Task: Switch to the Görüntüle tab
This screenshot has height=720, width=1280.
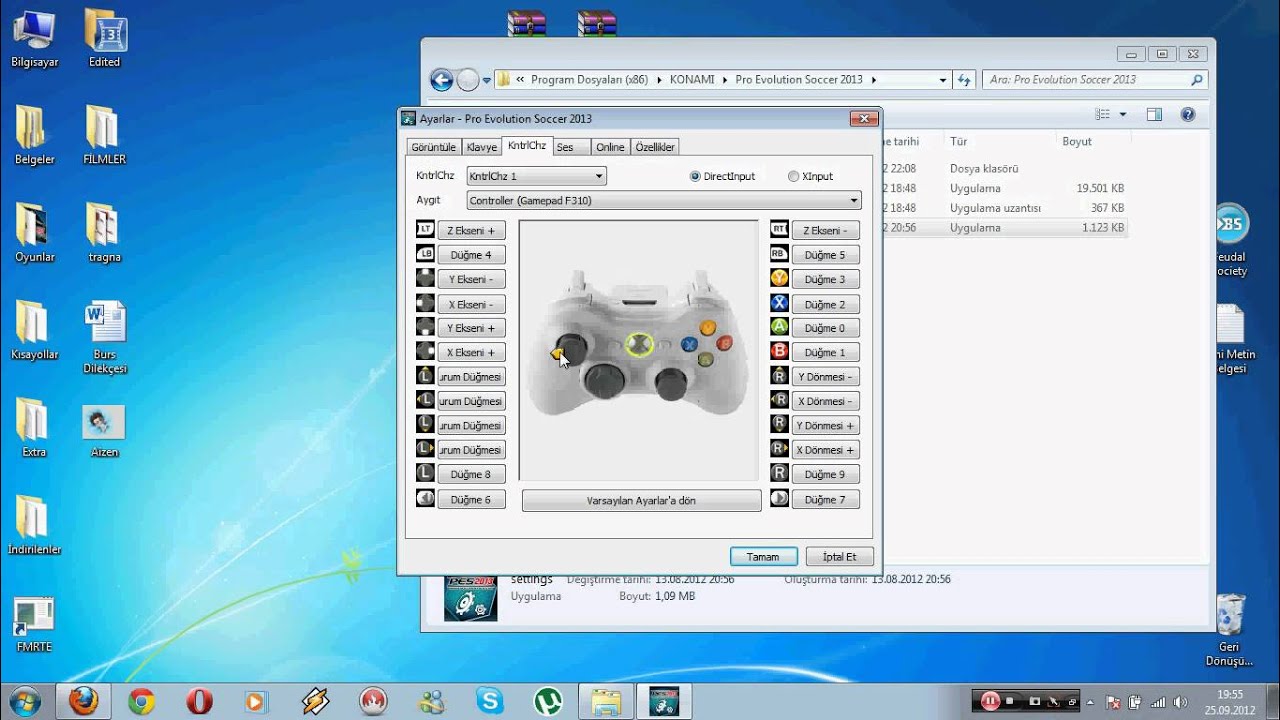Action: tap(434, 147)
